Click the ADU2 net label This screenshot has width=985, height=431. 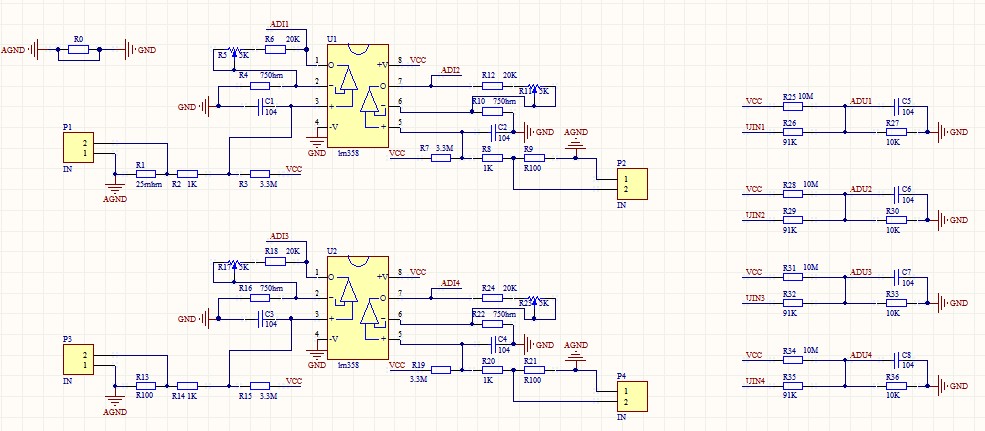point(861,188)
